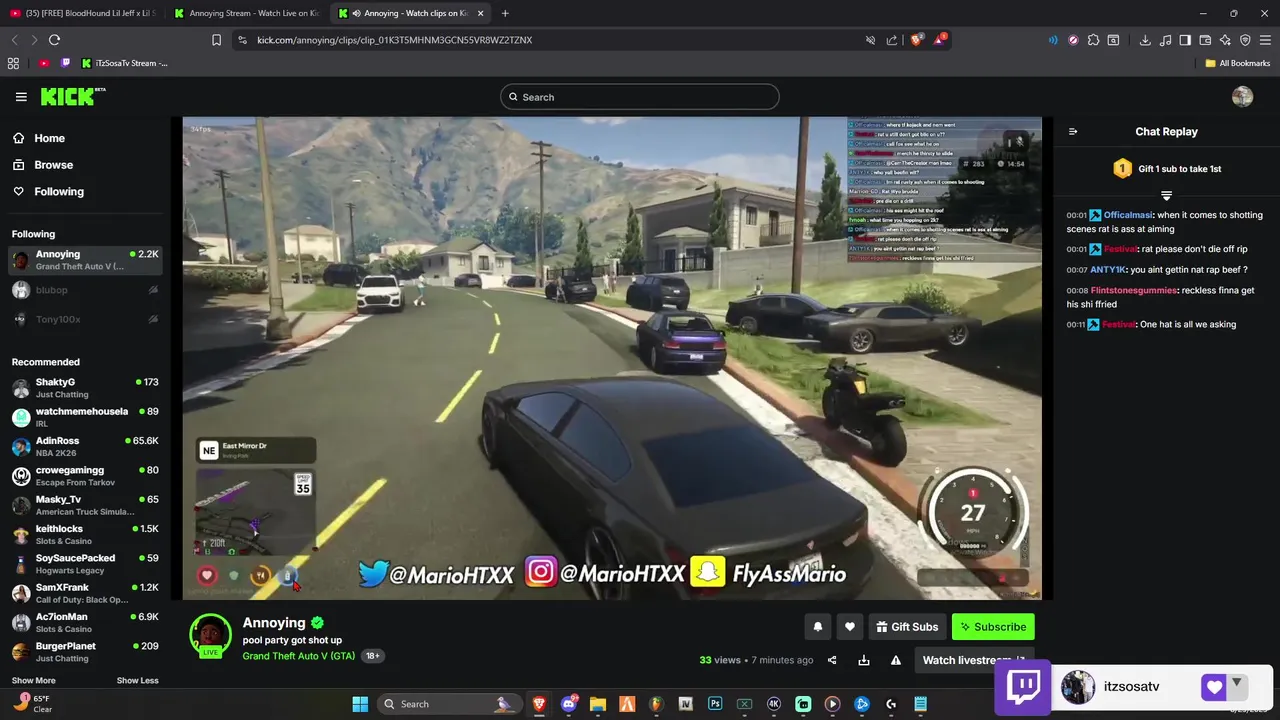Share the clip using the share icon
This screenshot has height=720, width=1280.
coord(832,660)
